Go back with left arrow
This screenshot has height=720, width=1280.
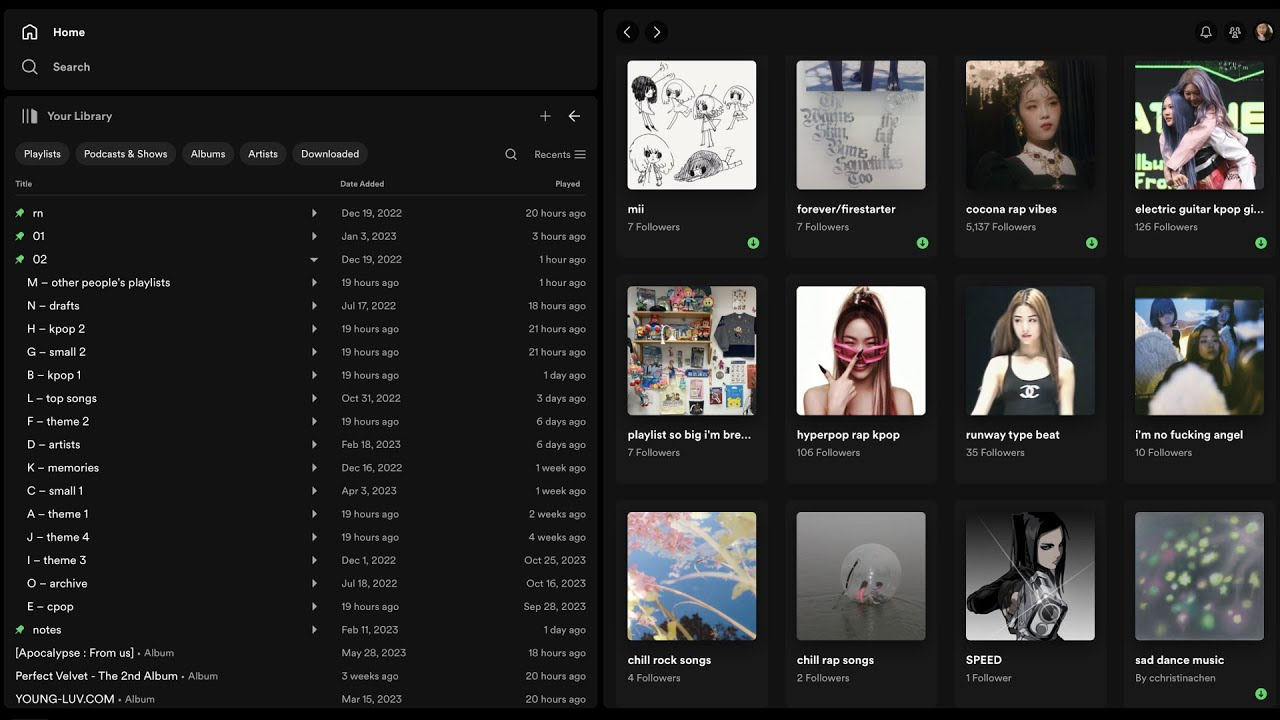(628, 32)
